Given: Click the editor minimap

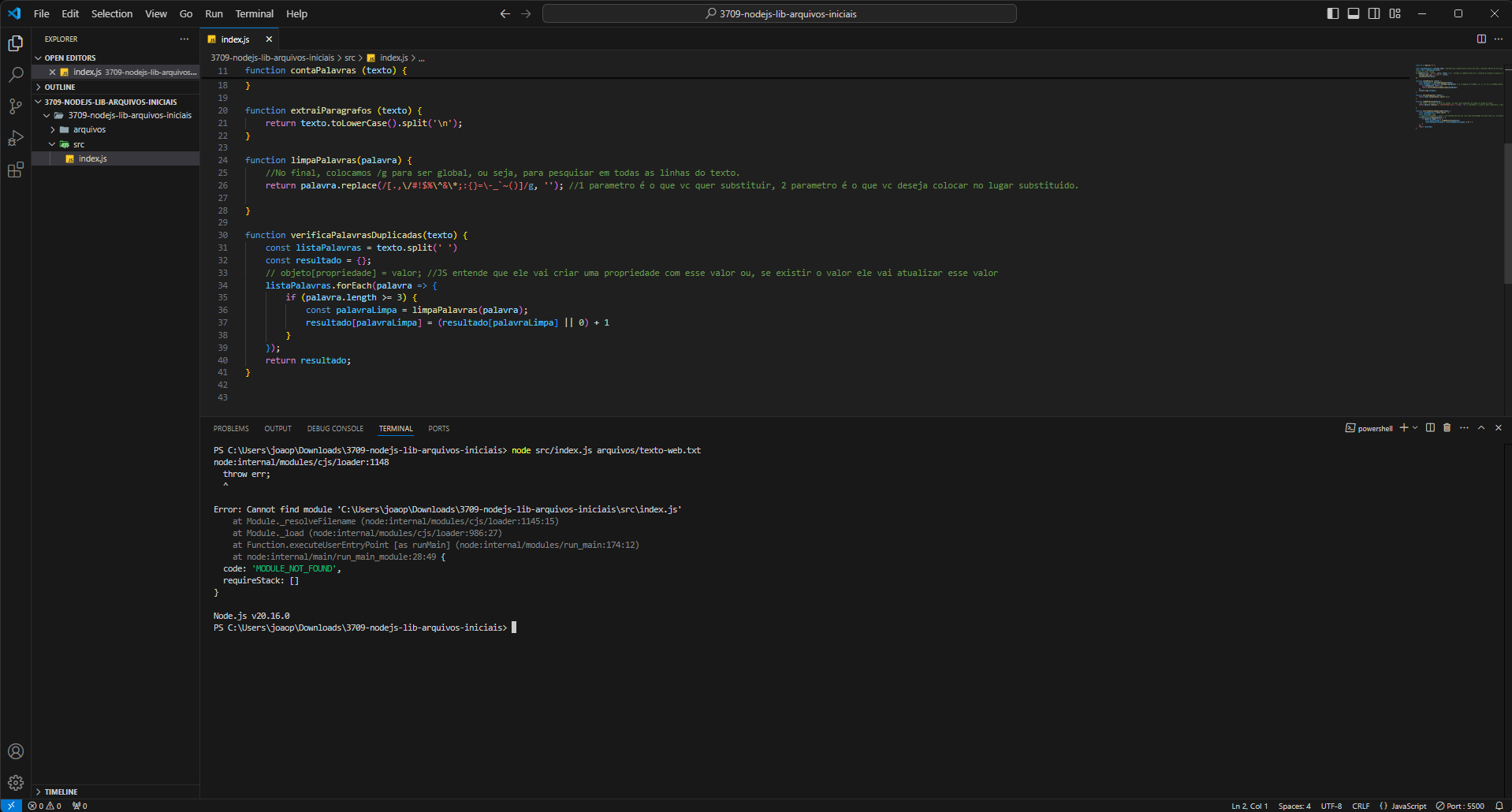Looking at the screenshot, I should (1458, 95).
